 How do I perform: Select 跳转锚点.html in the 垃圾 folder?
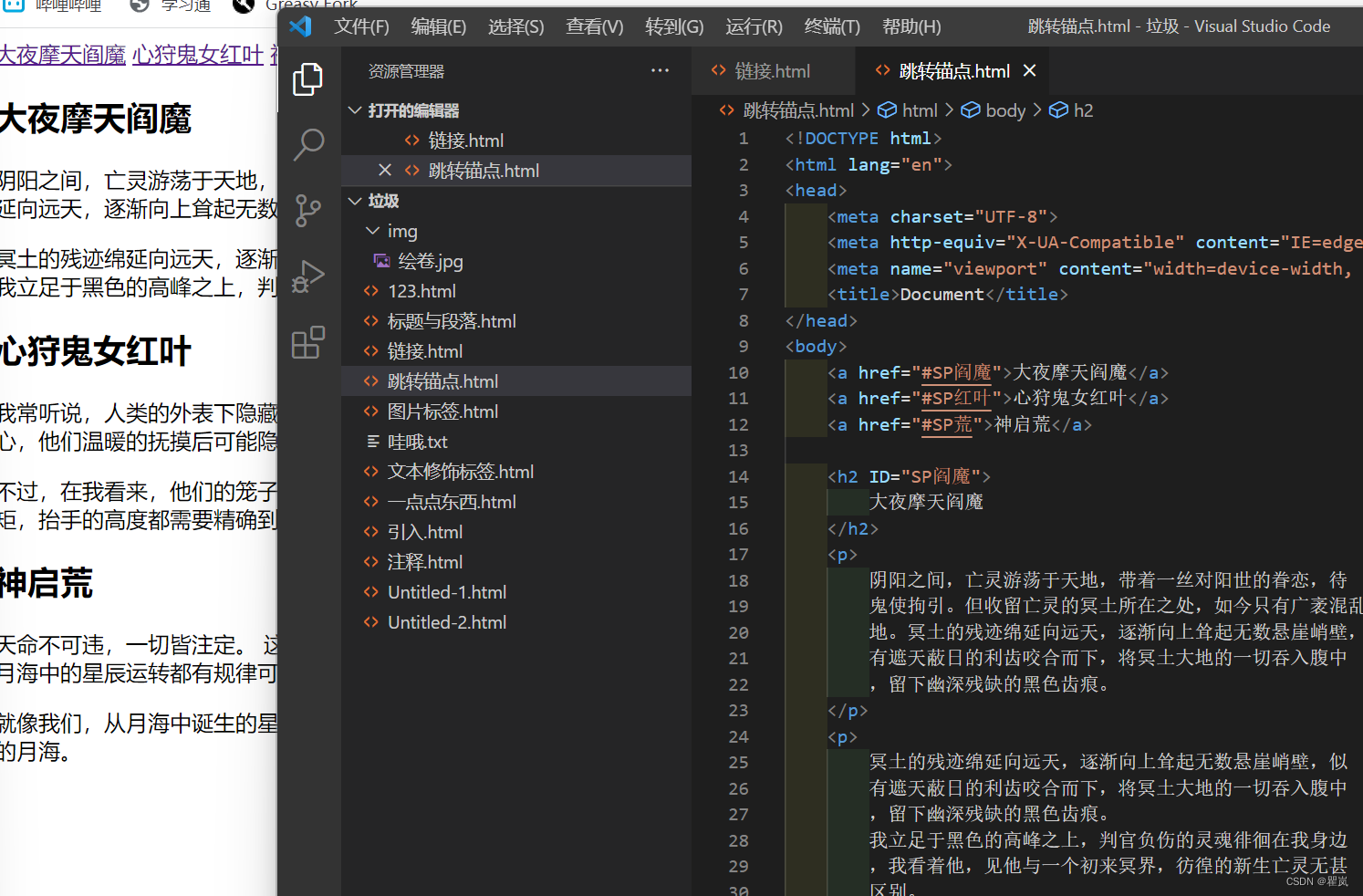tap(516, 381)
